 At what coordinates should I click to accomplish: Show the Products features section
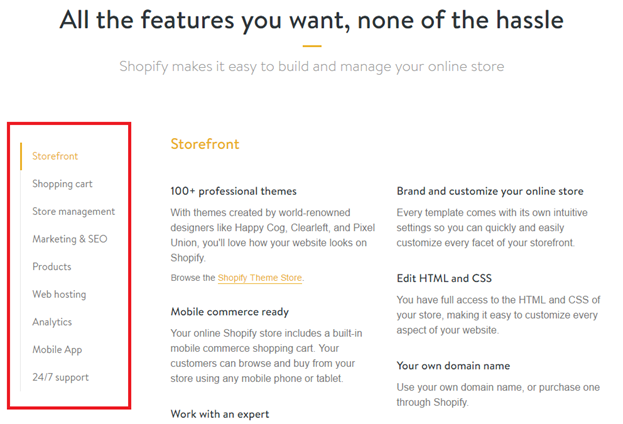tap(52, 267)
